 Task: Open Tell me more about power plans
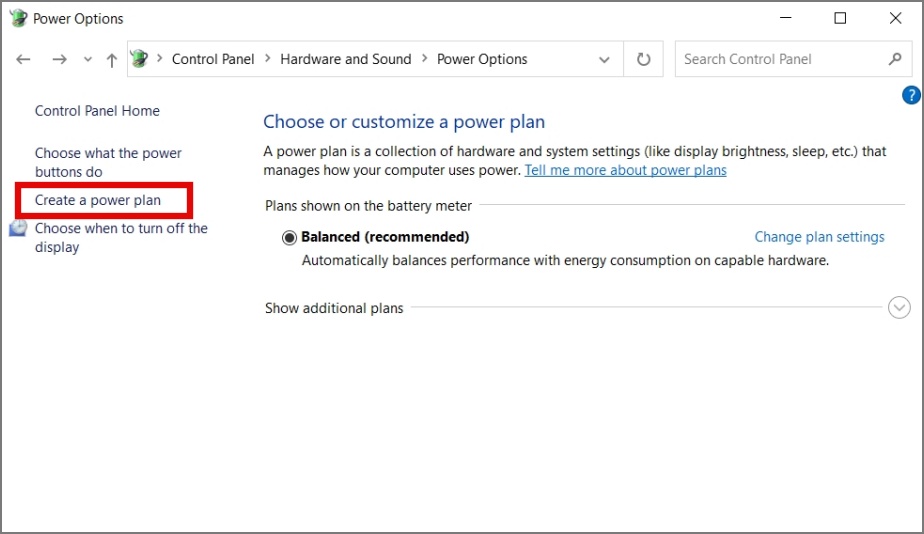(x=625, y=170)
